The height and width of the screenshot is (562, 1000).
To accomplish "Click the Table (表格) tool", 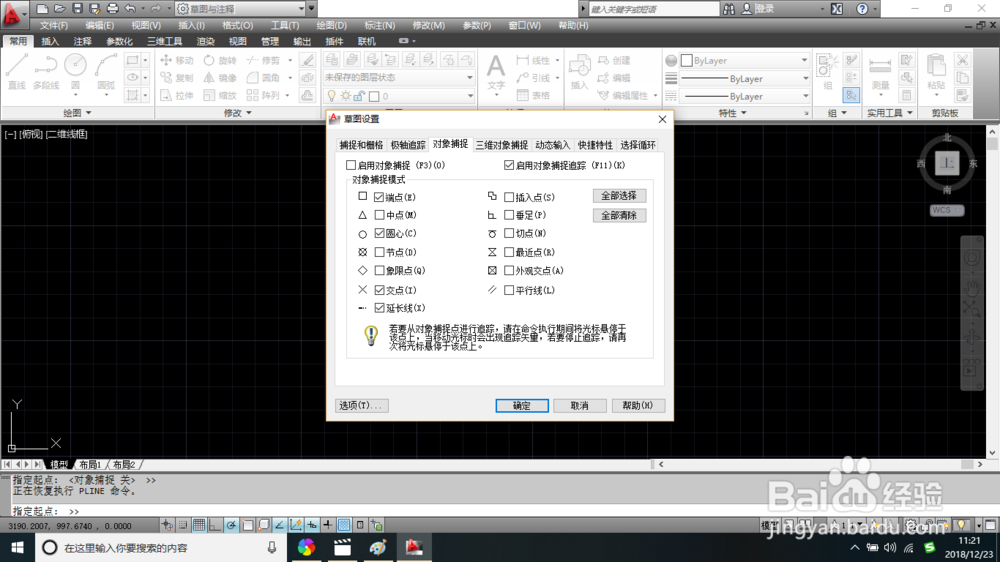I will 533,96.
